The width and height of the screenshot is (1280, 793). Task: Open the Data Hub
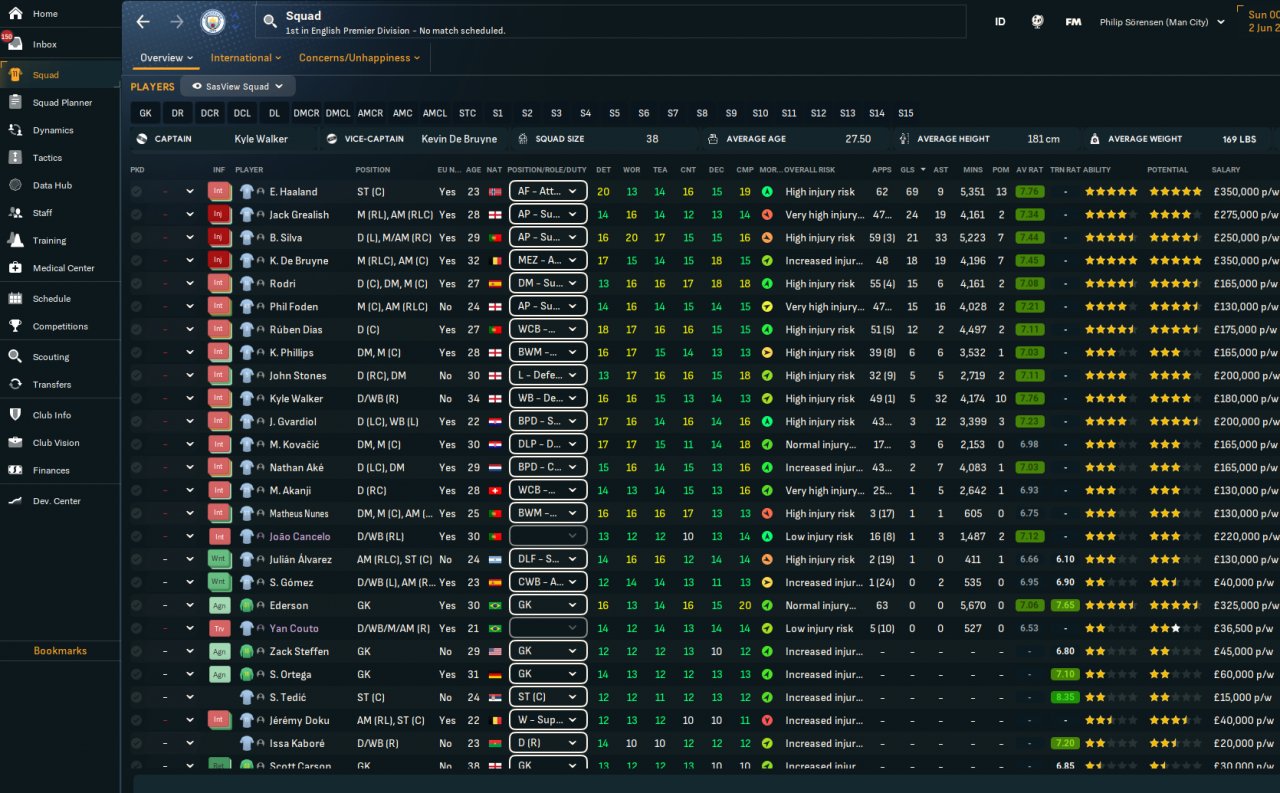coord(52,185)
